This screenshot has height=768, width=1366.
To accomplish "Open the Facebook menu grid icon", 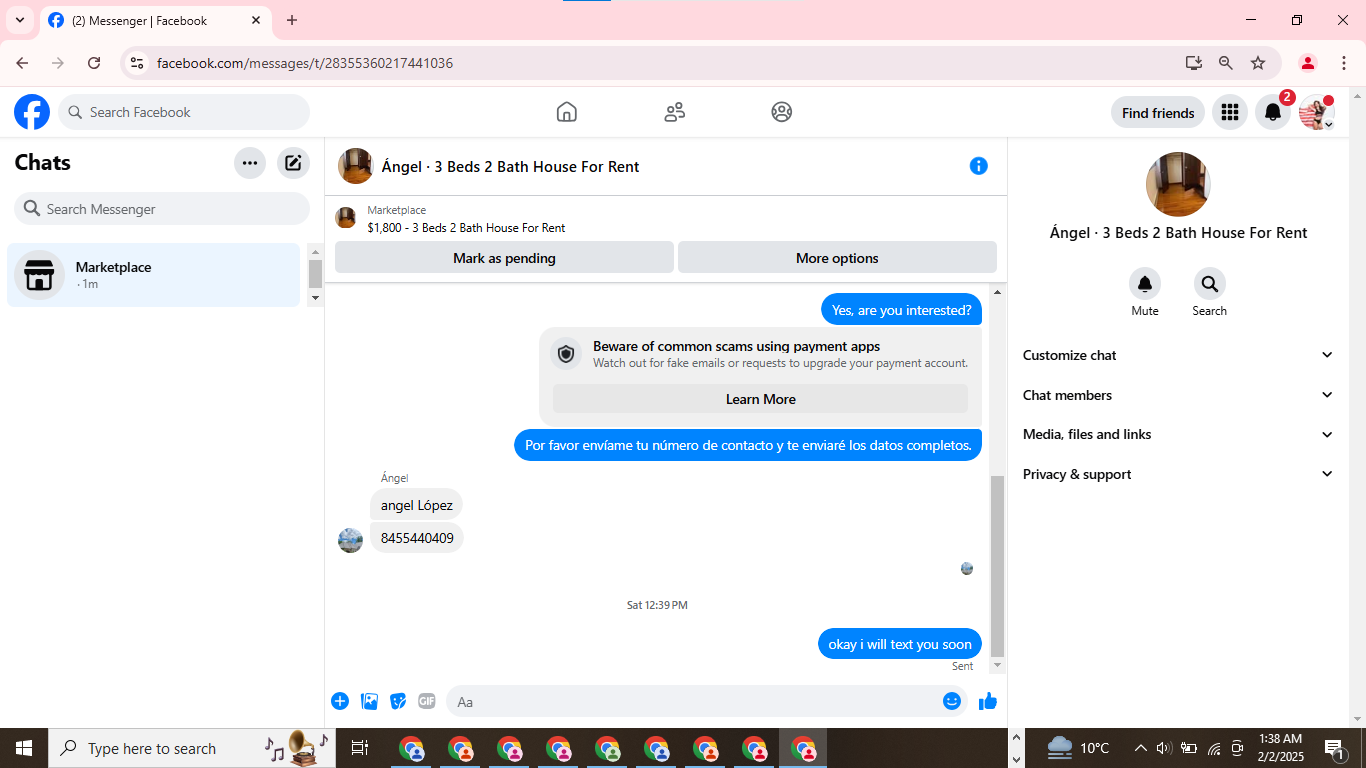I will pyautogui.click(x=1230, y=112).
